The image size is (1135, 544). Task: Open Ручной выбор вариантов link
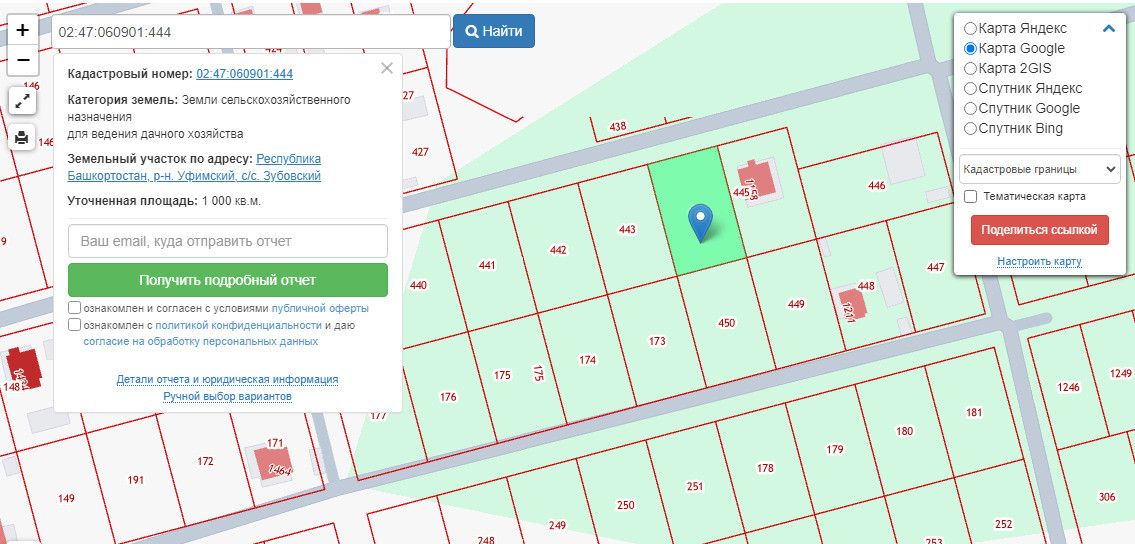click(x=227, y=396)
